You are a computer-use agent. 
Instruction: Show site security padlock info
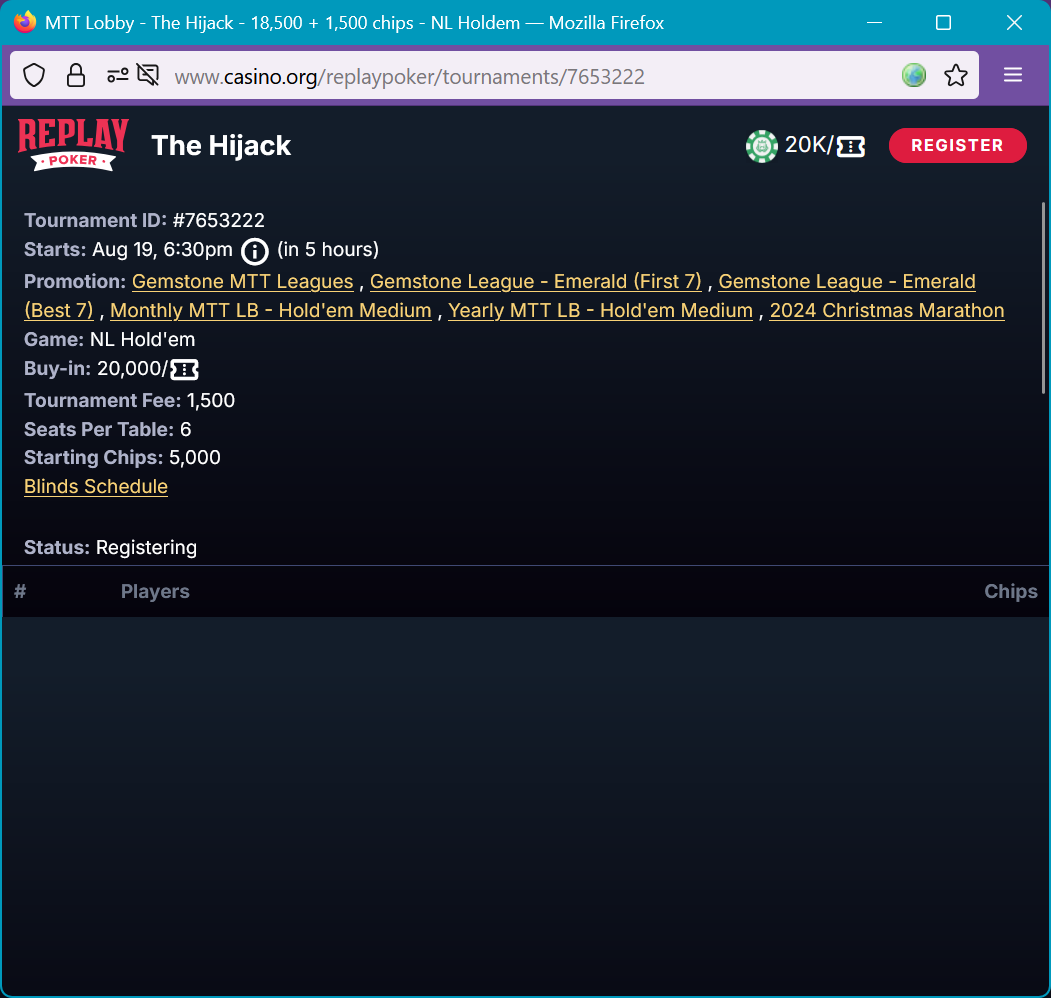pyautogui.click(x=76, y=75)
